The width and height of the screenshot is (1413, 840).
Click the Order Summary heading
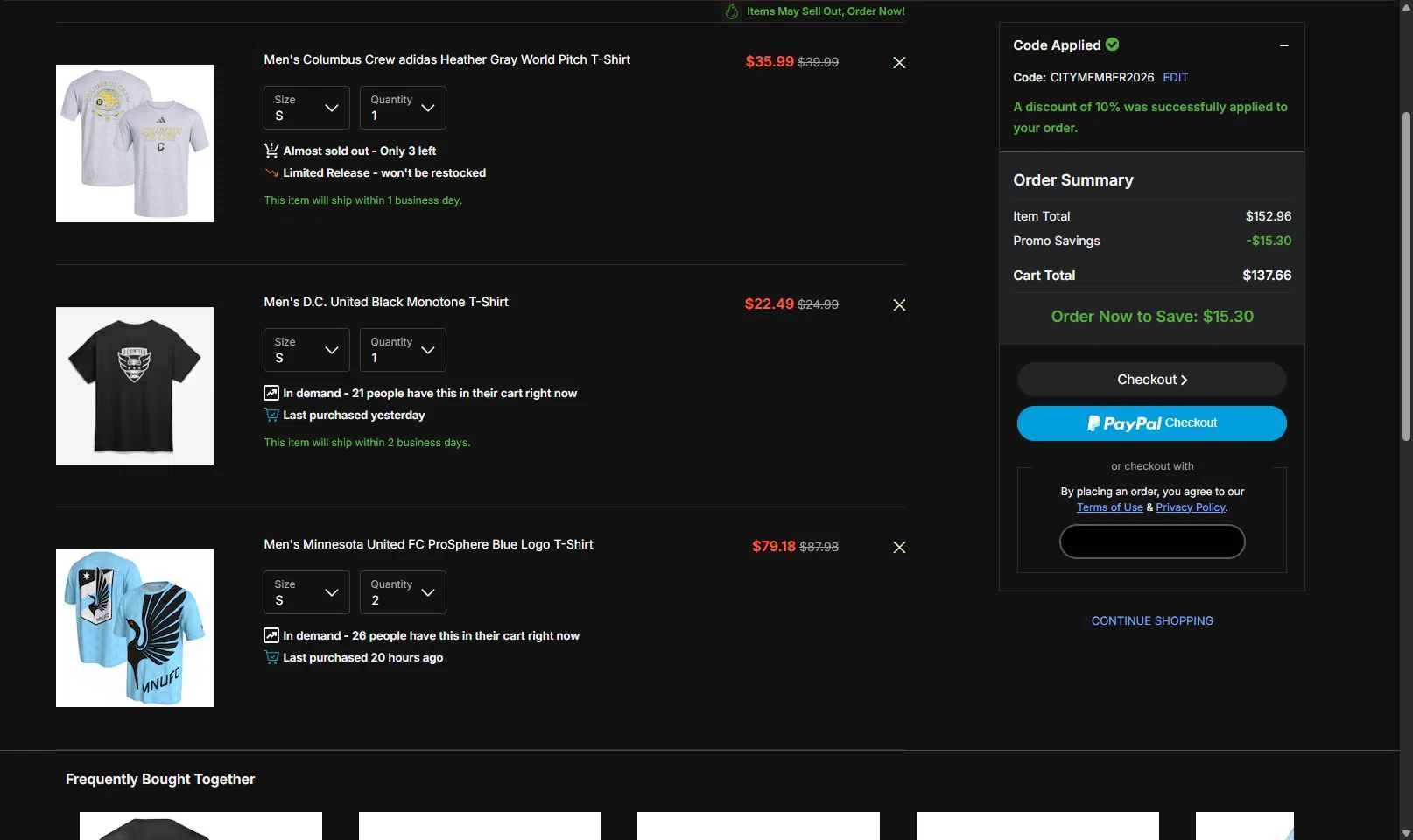pos(1073,180)
